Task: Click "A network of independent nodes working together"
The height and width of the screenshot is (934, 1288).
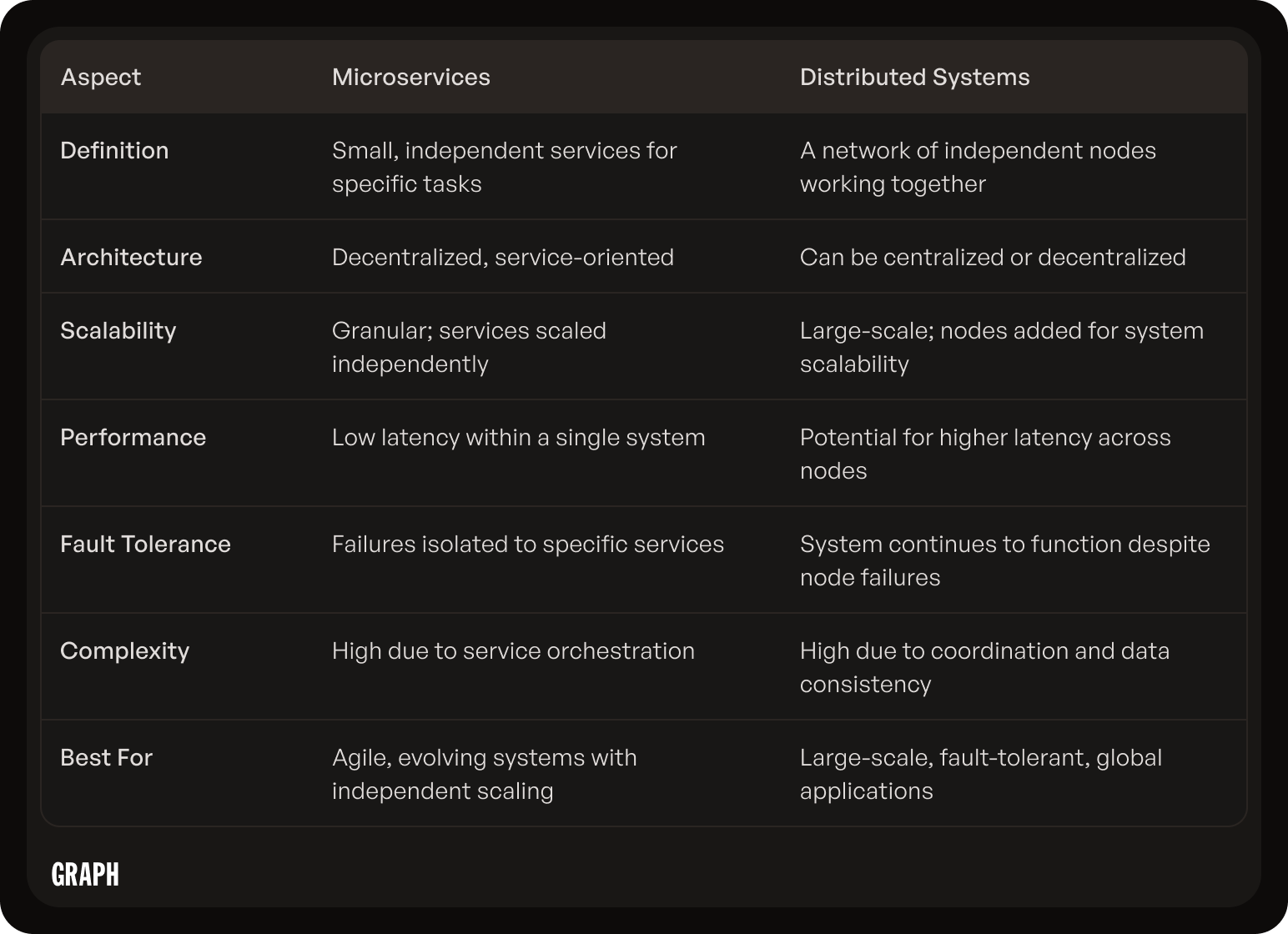Action: point(978,167)
